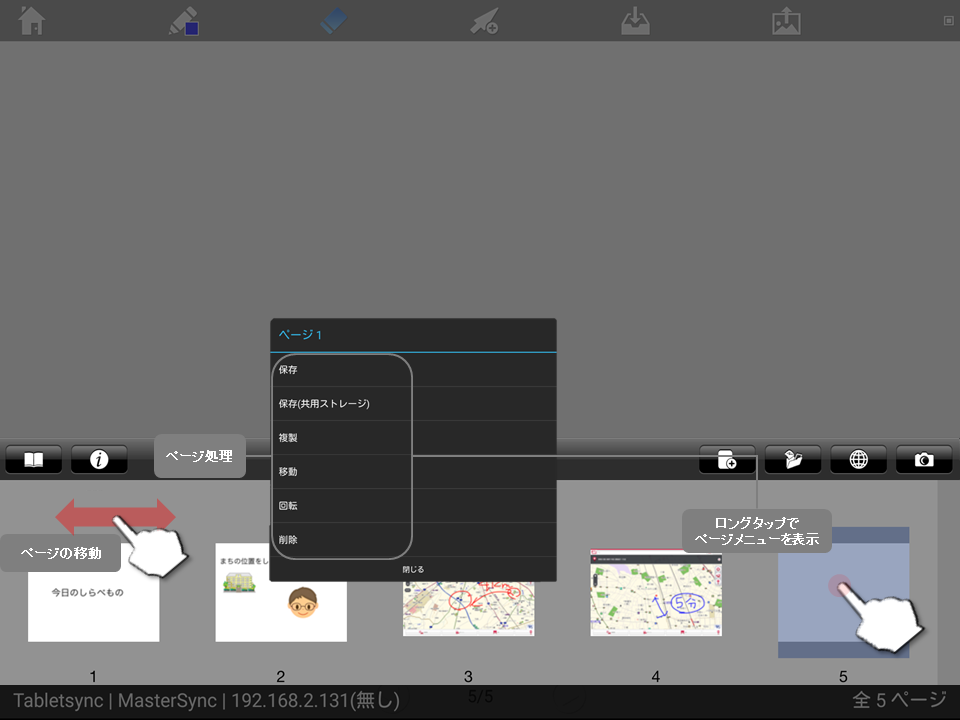Select the Eraser tool
The width and height of the screenshot is (960, 720).
click(x=334, y=21)
